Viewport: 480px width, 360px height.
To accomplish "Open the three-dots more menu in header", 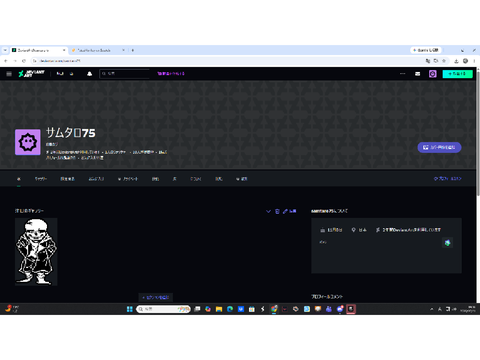I will 403,74.
